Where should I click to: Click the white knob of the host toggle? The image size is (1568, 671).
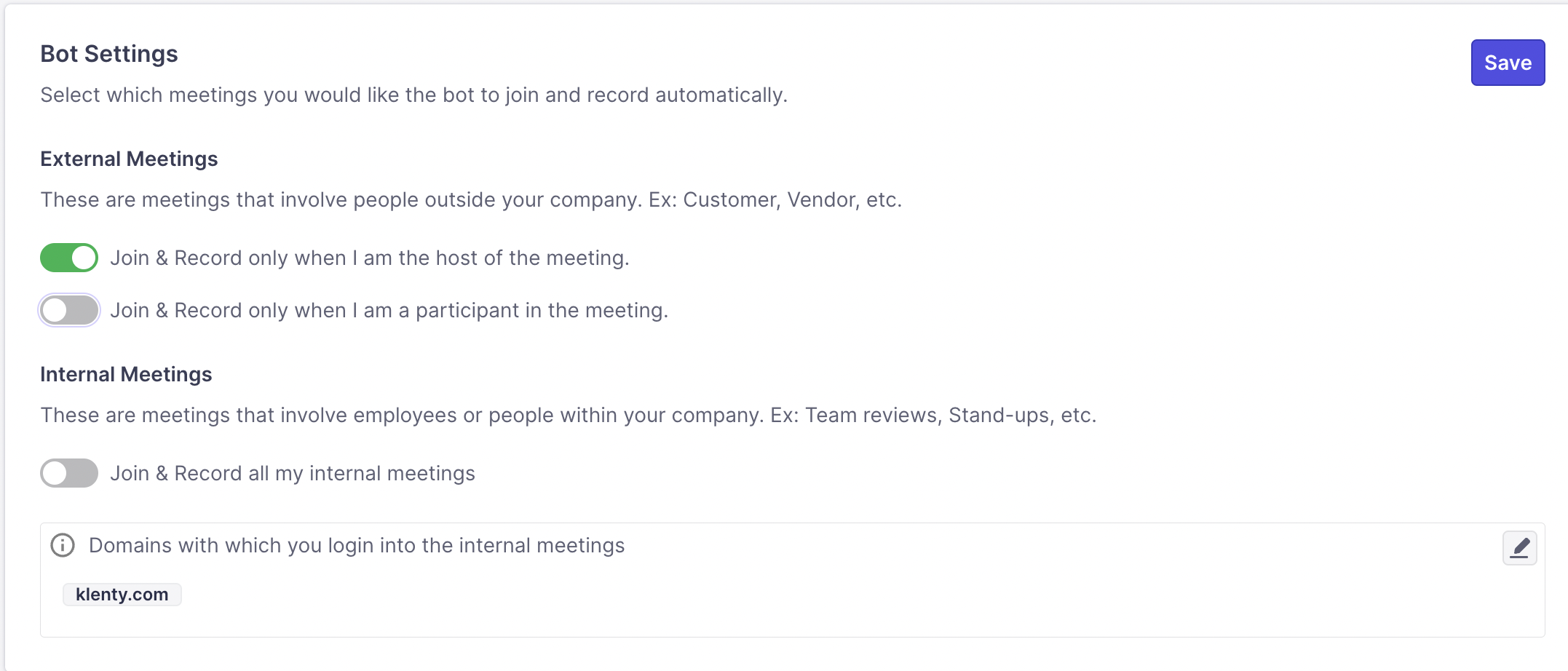84,258
